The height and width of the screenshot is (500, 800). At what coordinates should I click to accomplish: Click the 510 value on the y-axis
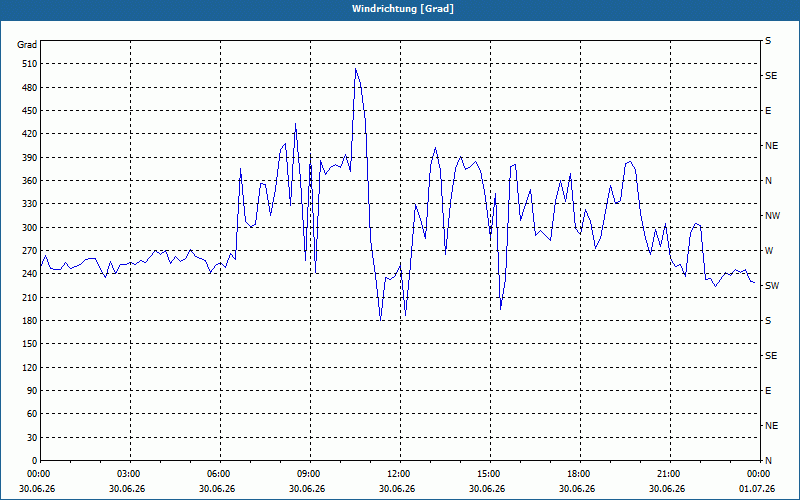point(30,64)
